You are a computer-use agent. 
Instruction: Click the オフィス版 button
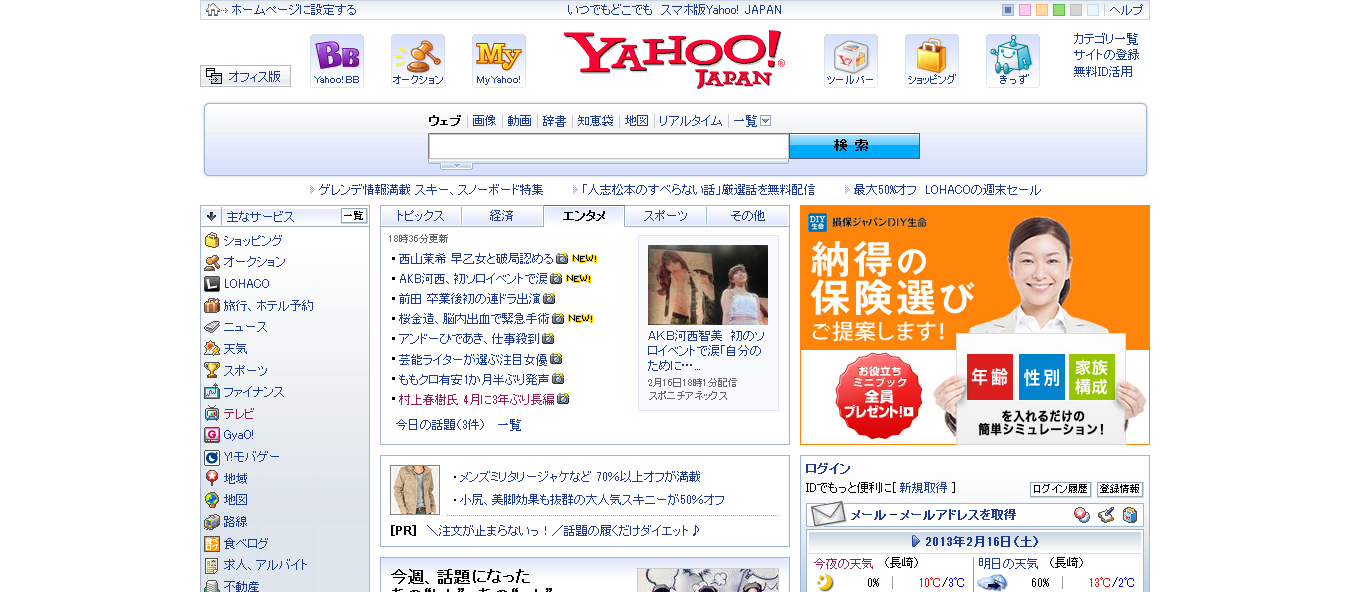[246, 76]
